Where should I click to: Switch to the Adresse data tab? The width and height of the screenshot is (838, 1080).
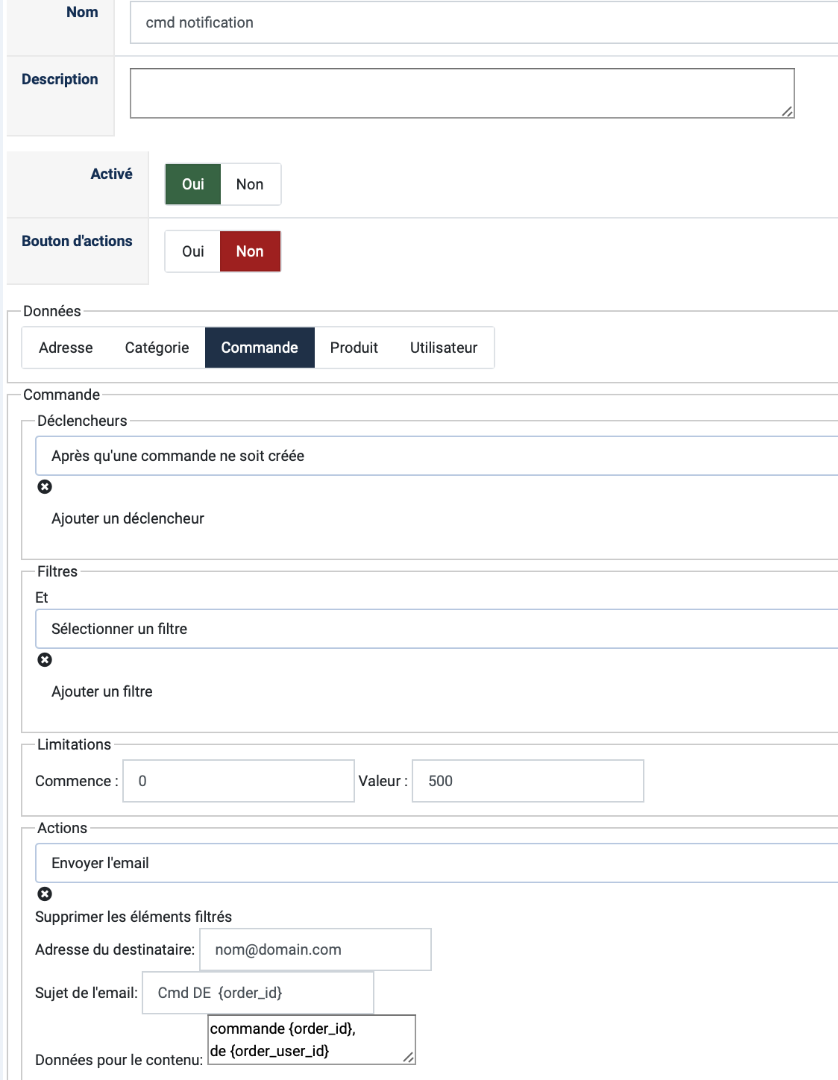click(66, 348)
